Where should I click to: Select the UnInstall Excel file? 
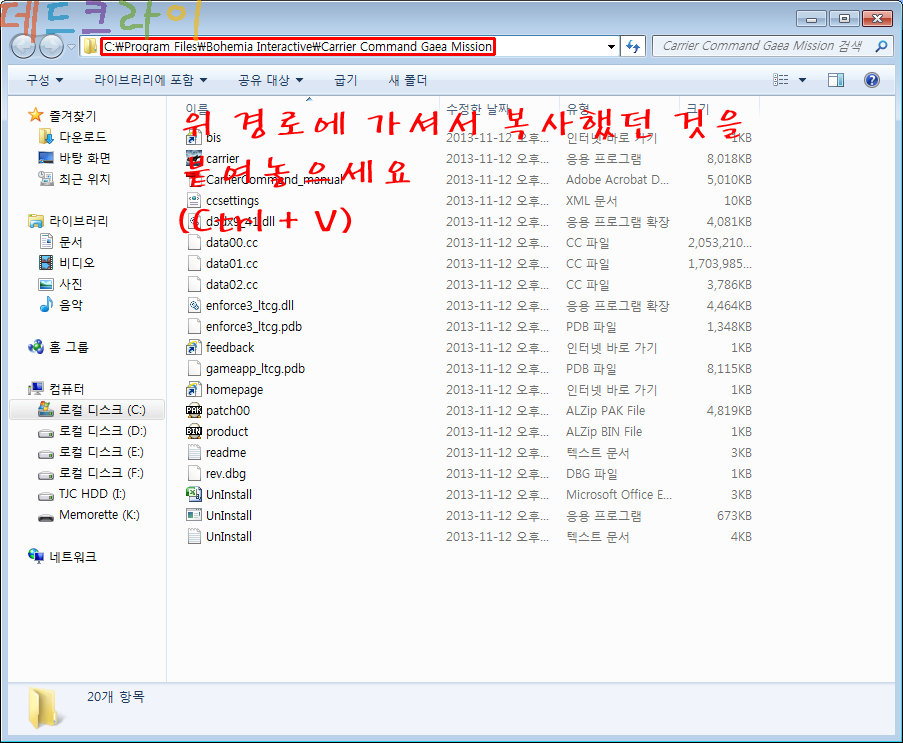(x=228, y=494)
